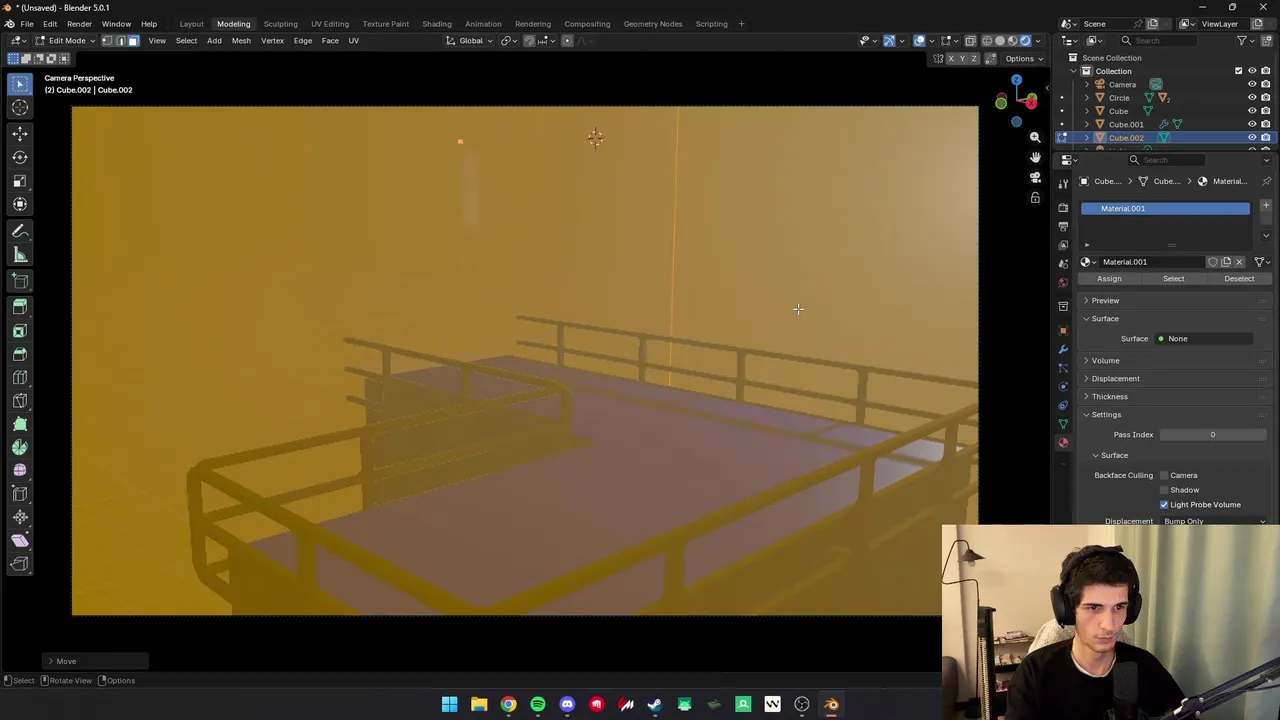Screen dimensions: 1280x720
Task: Choose the Measure tool
Action: [20, 255]
